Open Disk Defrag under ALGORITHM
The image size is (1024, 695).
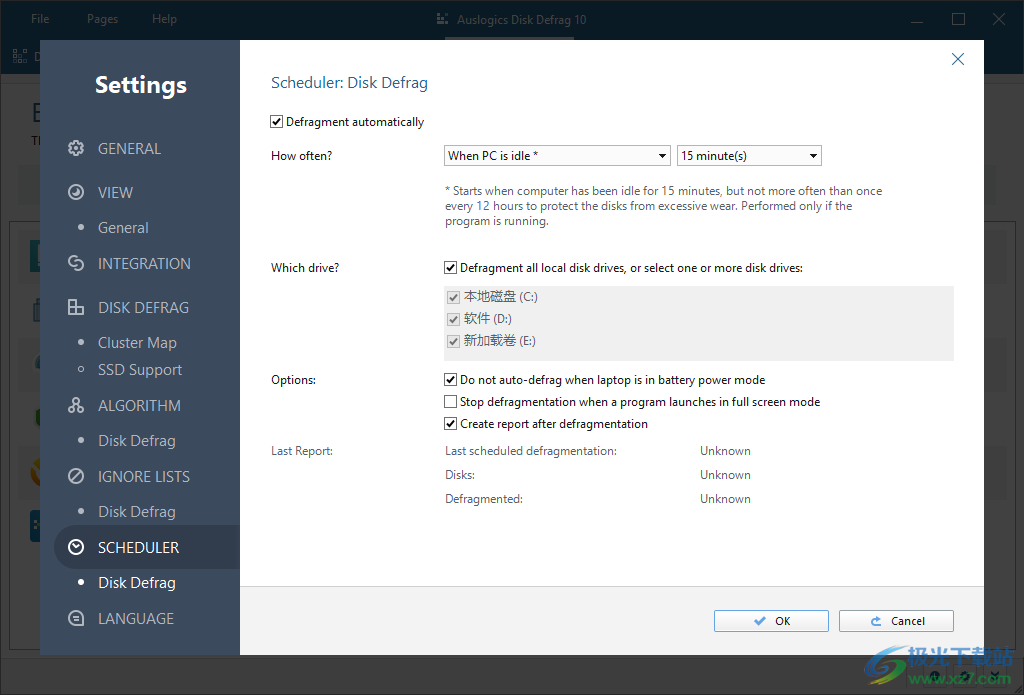coord(136,441)
